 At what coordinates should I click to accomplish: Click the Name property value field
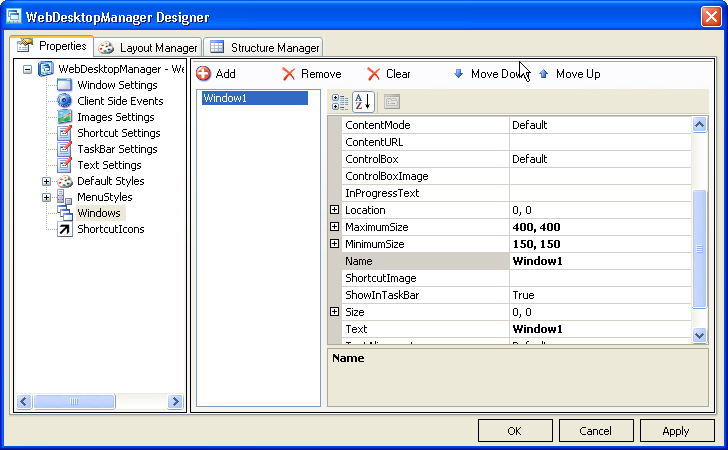point(600,261)
